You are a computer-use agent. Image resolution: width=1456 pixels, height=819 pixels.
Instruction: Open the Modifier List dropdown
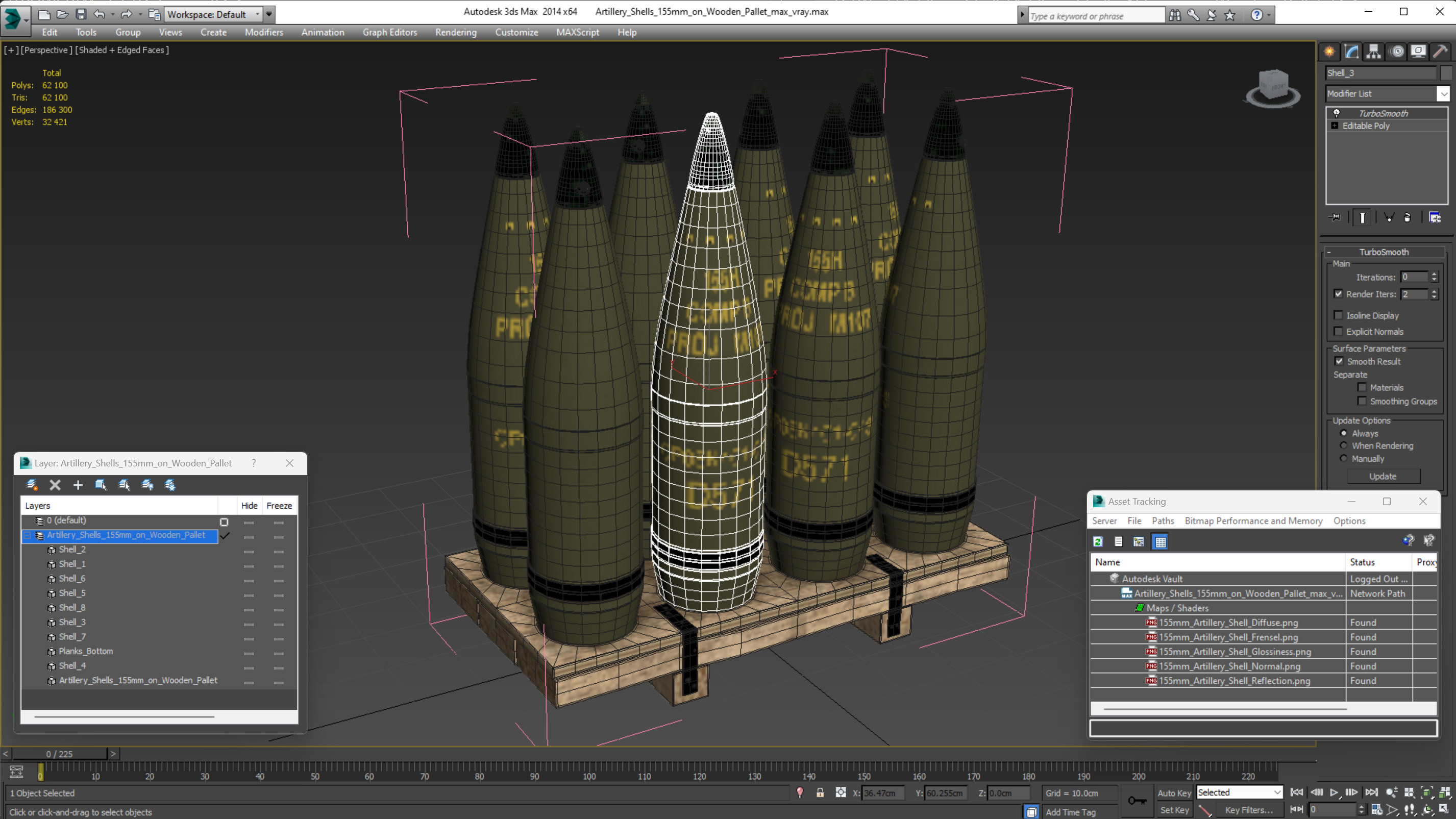tap(1443, 93)
